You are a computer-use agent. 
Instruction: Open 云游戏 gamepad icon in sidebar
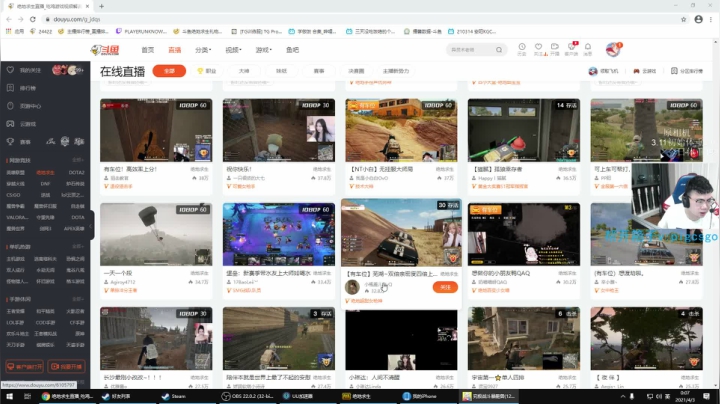(x=11, y=123)
